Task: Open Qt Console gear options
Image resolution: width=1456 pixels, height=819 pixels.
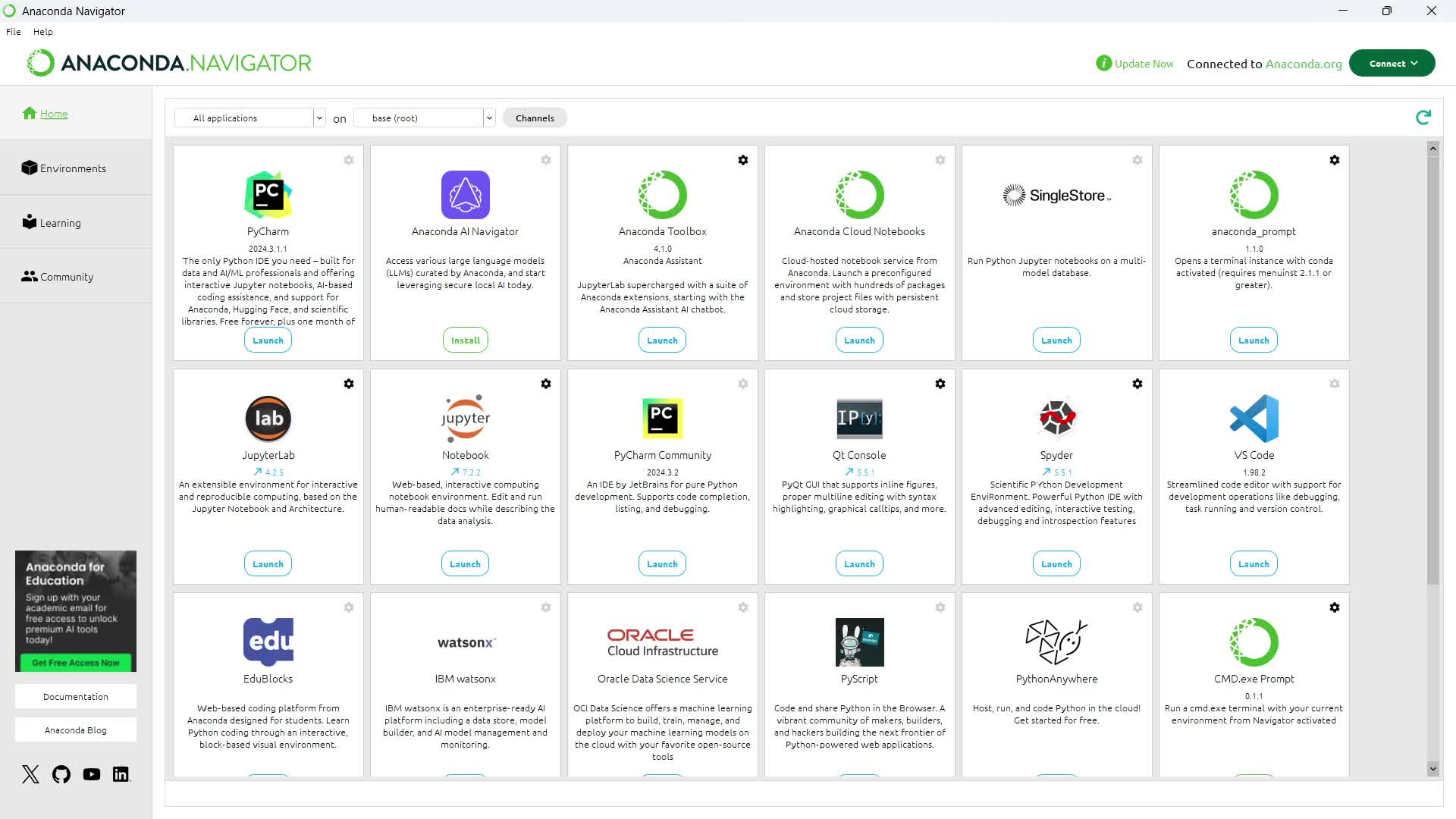Action: (940, 384)
